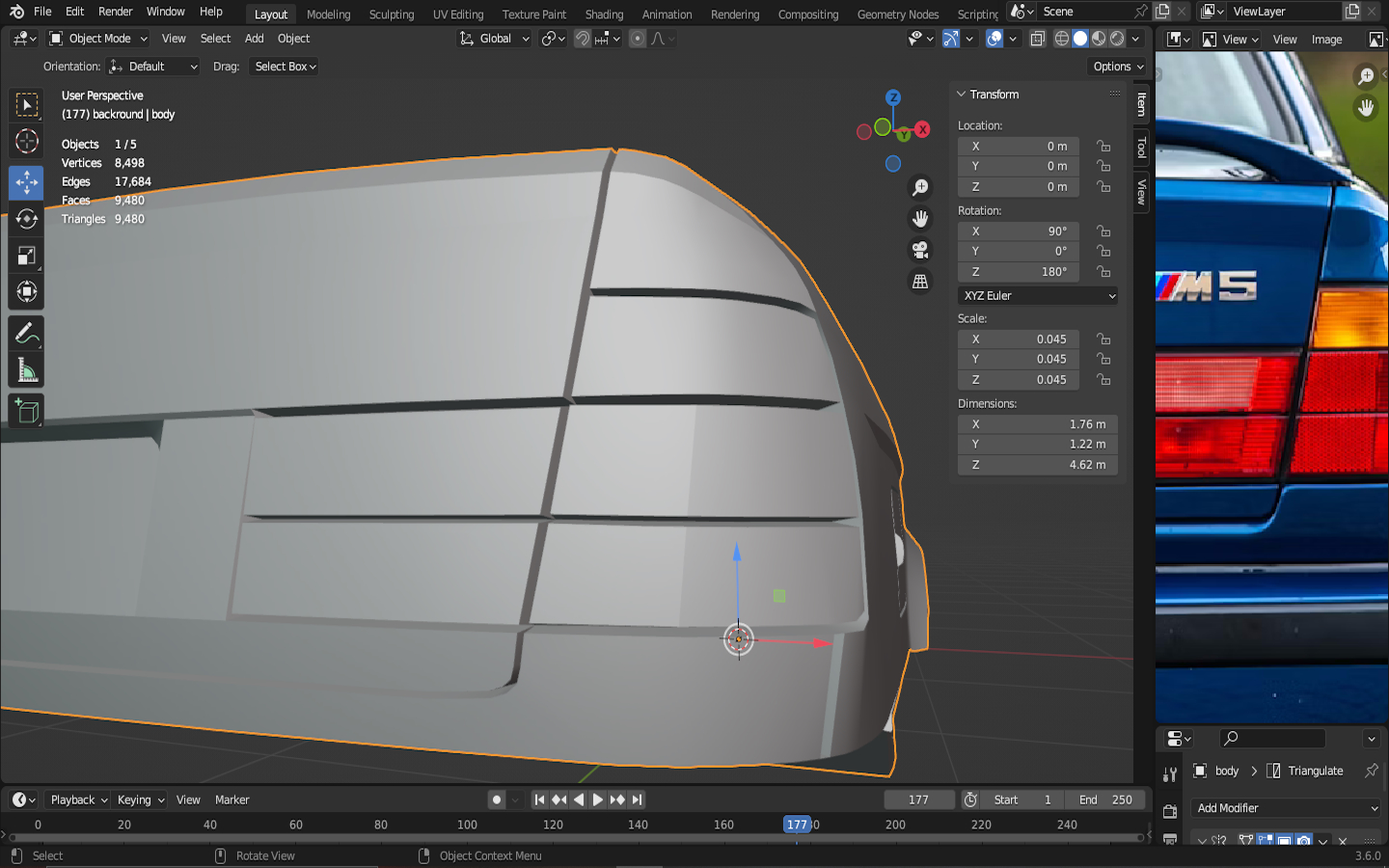
Task: Open the Add Modifier dropdown
Action: tap(1288, 808)
